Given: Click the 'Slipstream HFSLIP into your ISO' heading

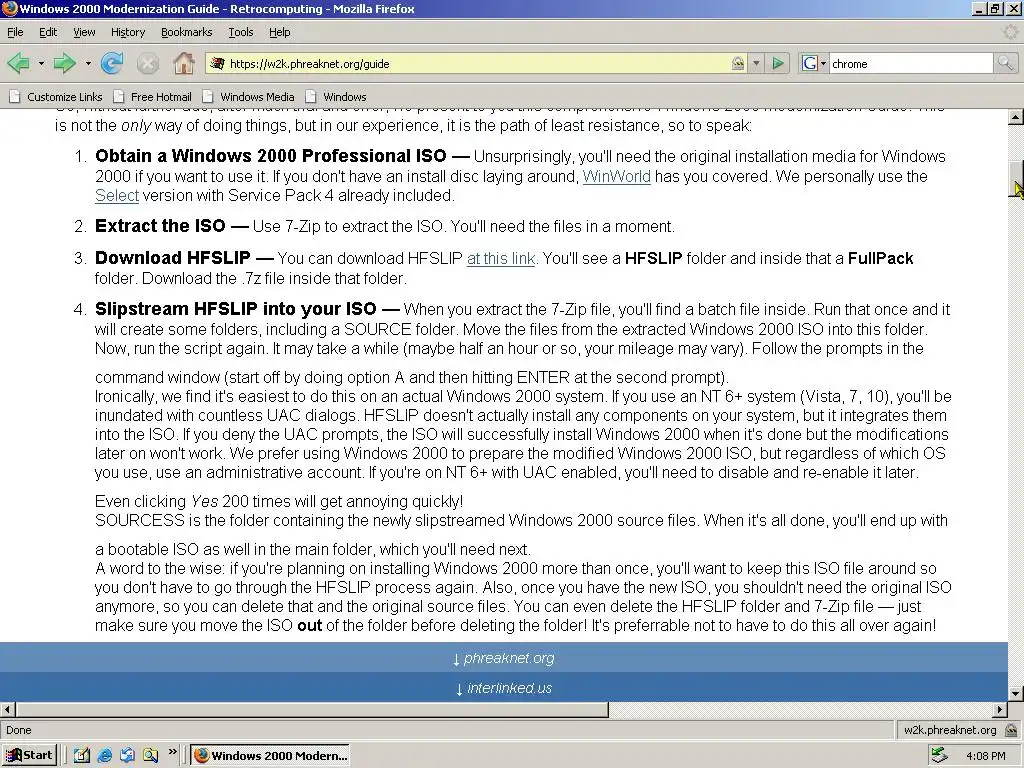Looking at the screenshot, I should [236, 308].
